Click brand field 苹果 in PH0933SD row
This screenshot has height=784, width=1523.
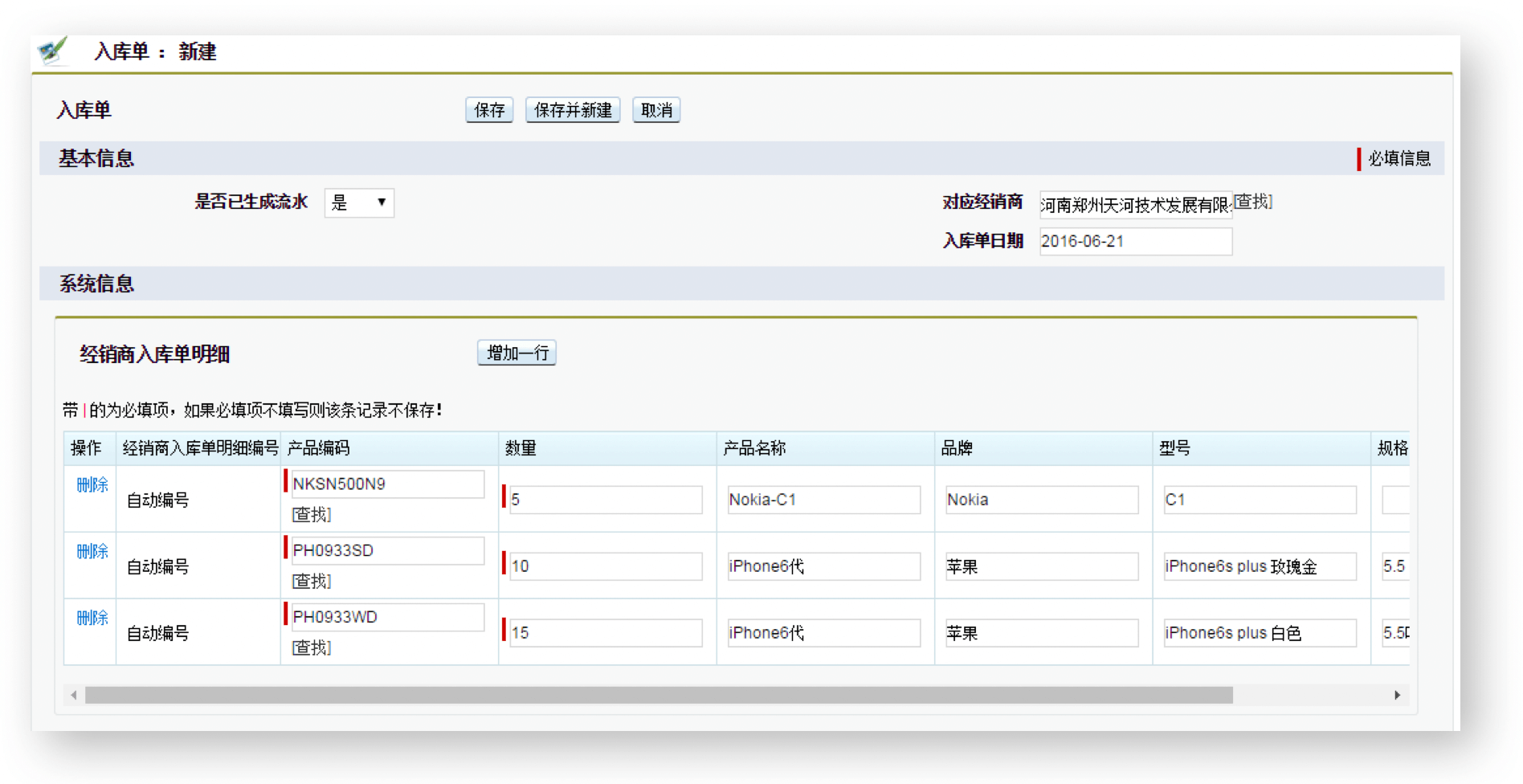point(1042,566)
